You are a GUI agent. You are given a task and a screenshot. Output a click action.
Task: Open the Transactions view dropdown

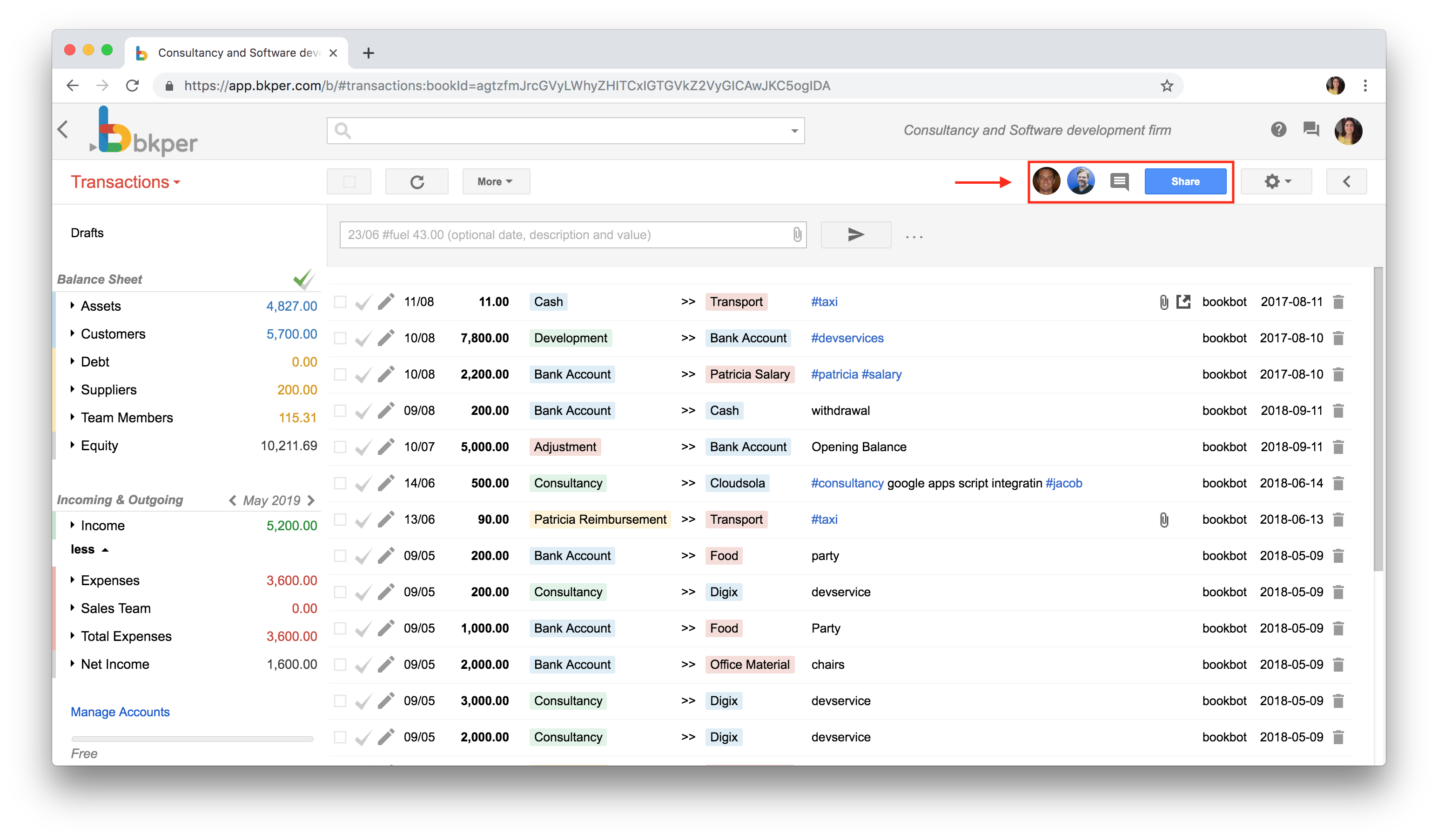pyautogui.click(x=126, y=181)
